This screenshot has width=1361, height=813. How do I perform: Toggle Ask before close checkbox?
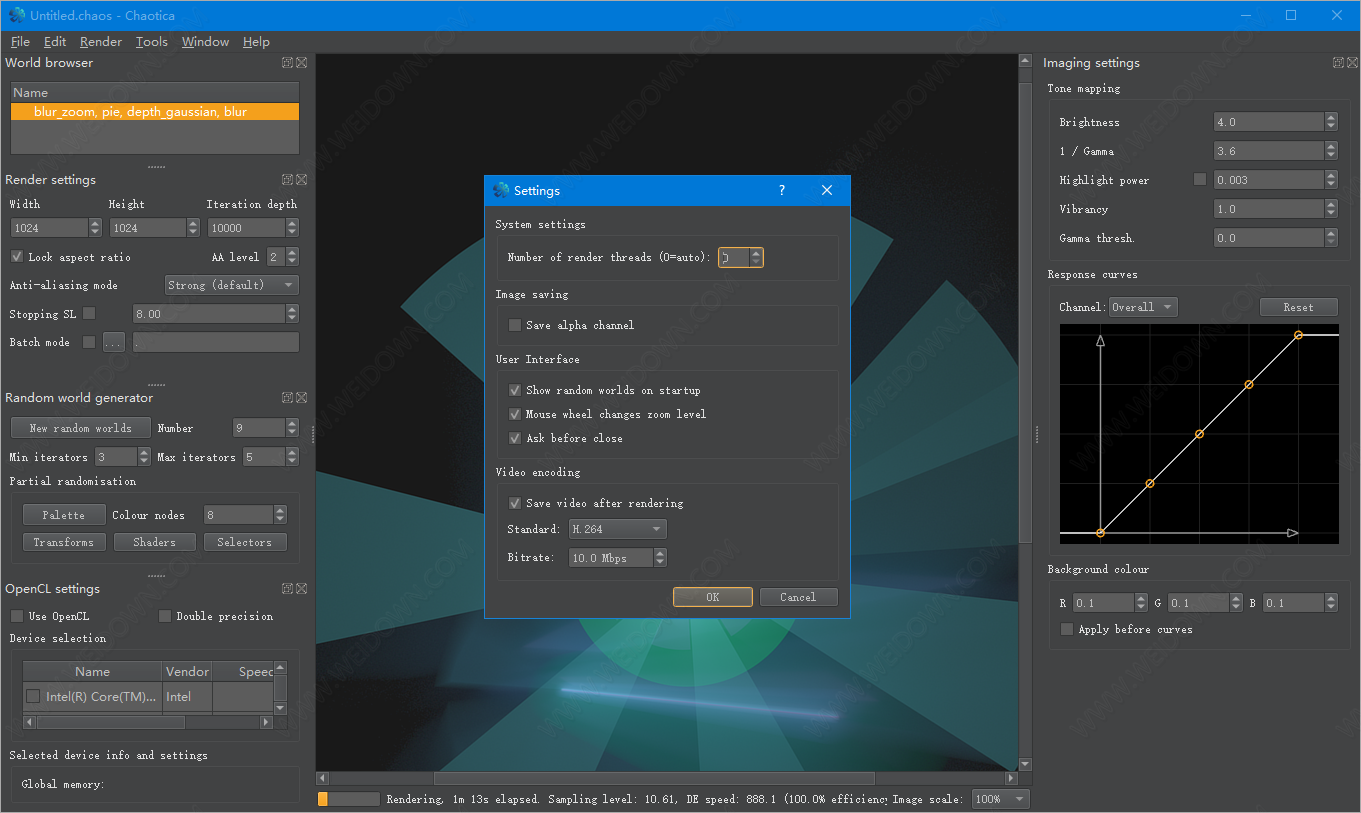click(x=515, y=438)
